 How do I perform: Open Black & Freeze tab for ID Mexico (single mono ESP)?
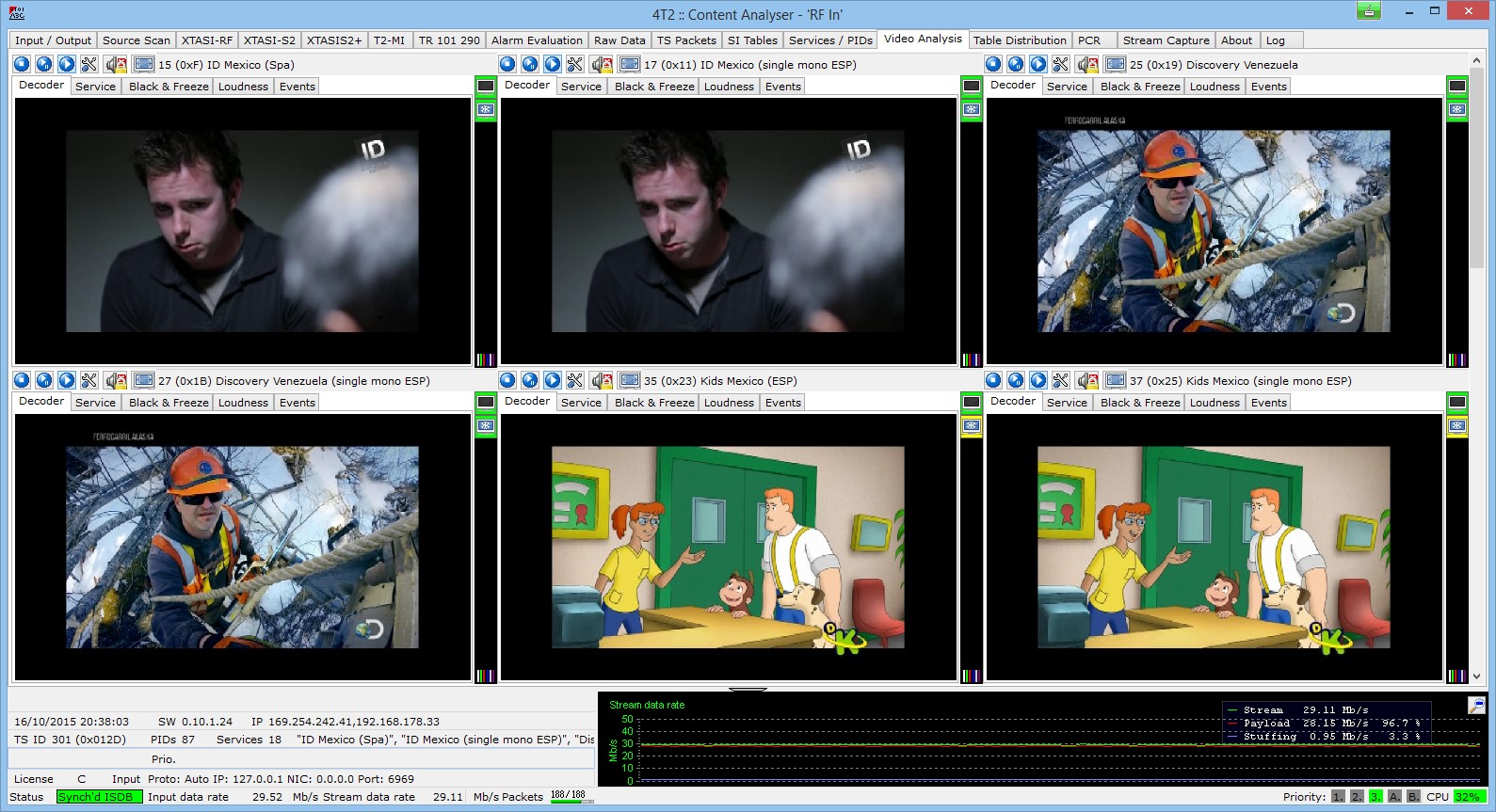click(654, 87)
